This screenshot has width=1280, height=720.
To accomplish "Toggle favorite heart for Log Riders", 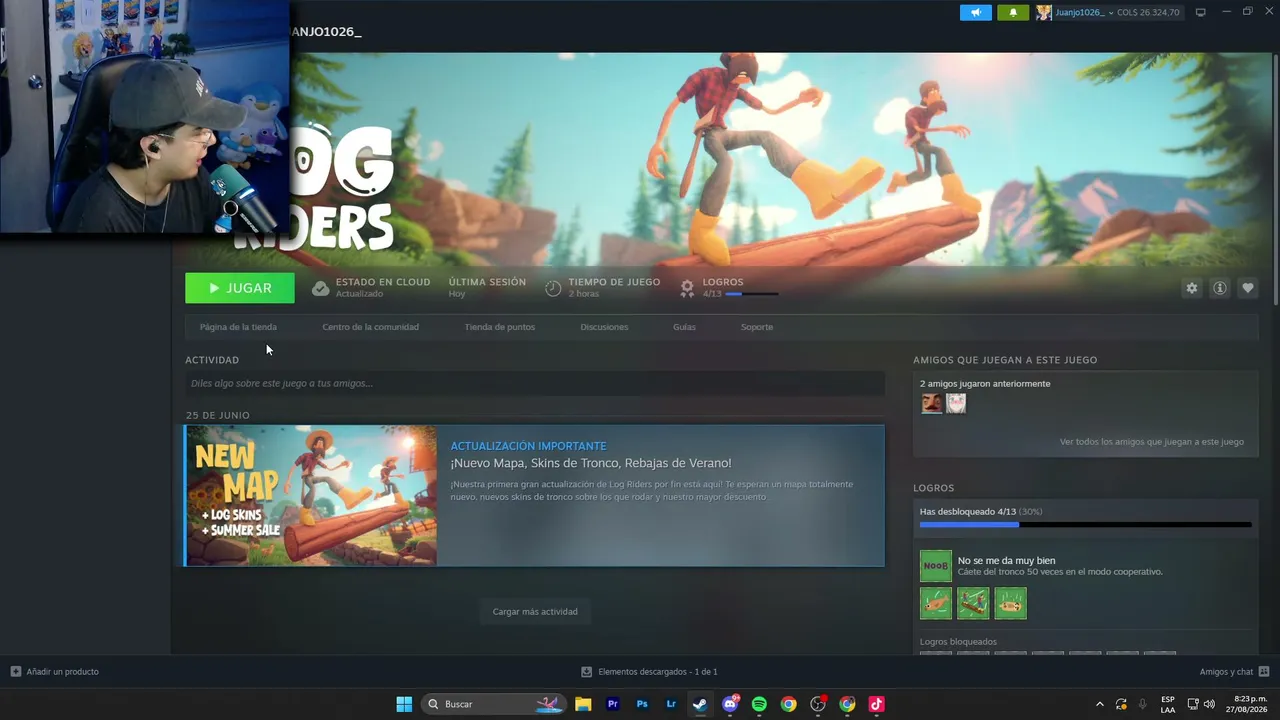I will 1248,288.
